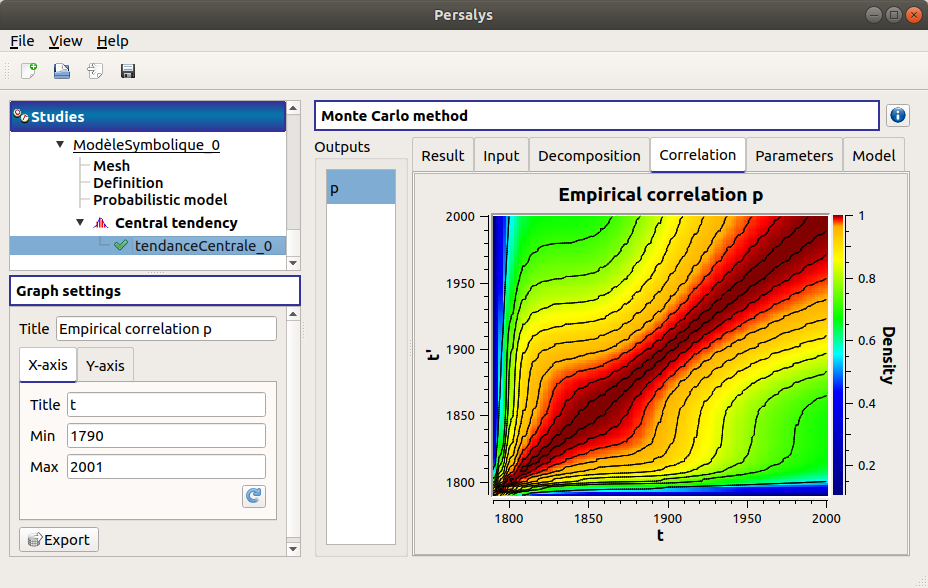Import a Python script
The height and width of the screenshot is (588, 928).
click(93, 70)
